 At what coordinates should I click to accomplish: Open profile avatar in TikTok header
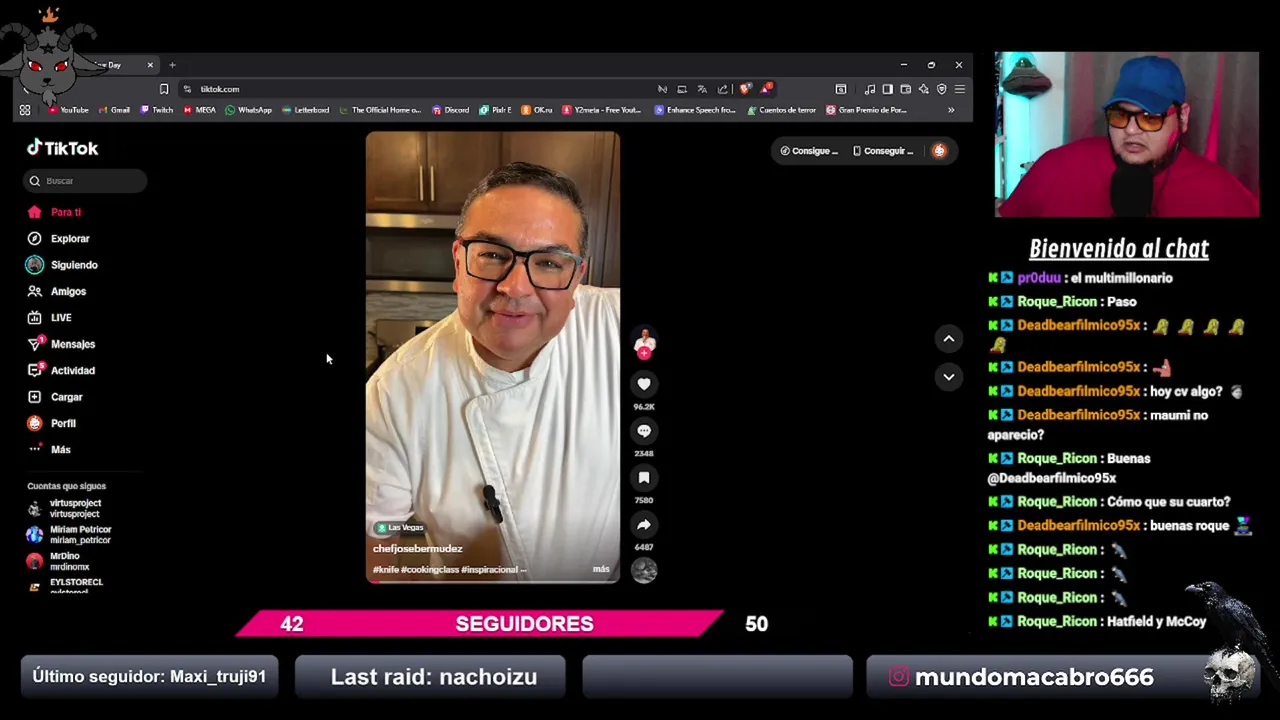pos(939,151)
